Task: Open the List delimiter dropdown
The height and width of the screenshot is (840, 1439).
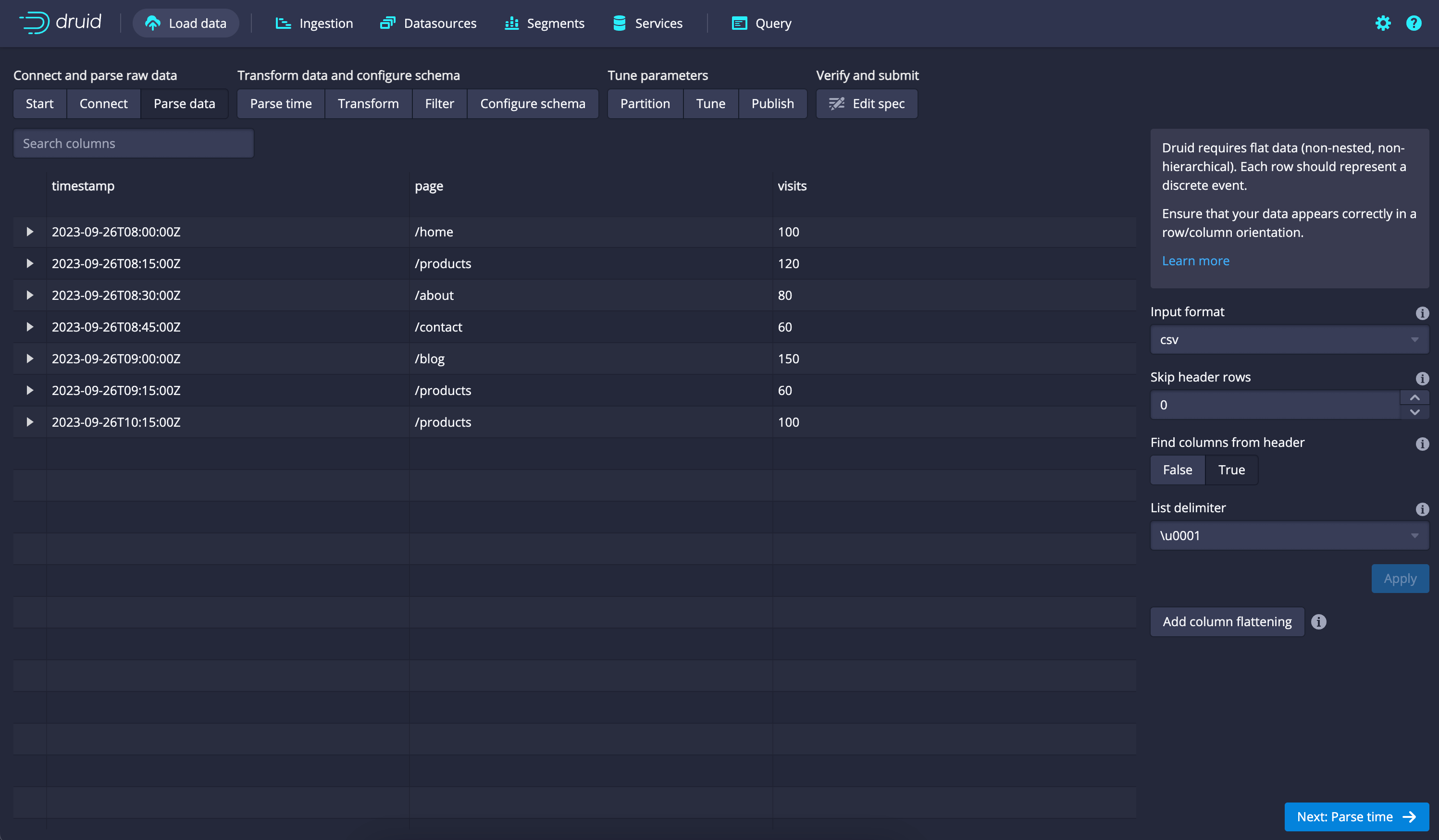Action: 1289,536
